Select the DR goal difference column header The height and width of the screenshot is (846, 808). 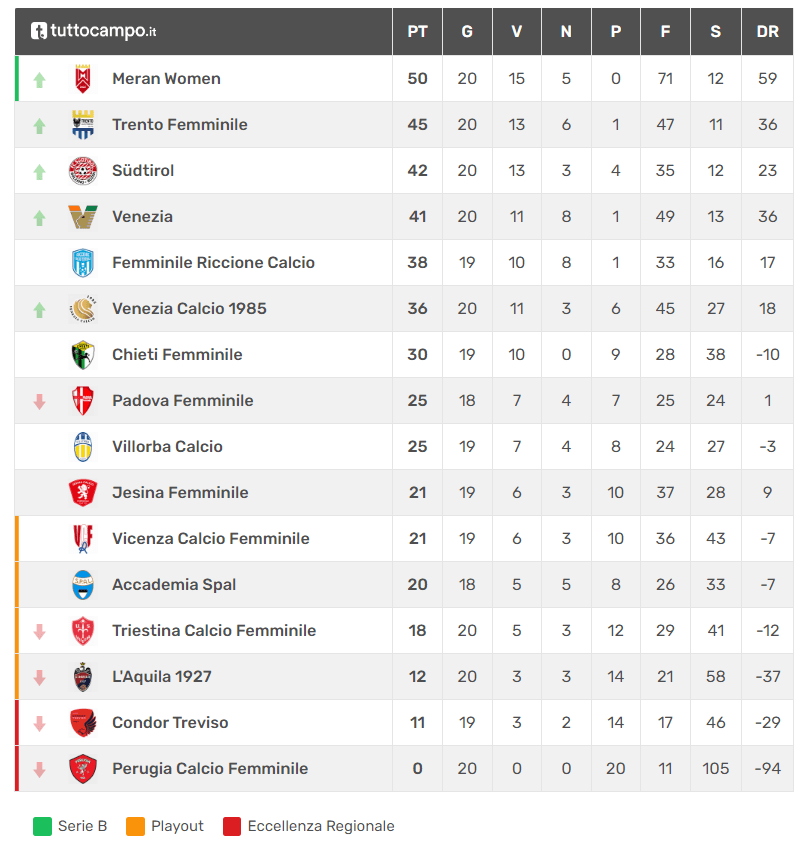click(768, 31)
